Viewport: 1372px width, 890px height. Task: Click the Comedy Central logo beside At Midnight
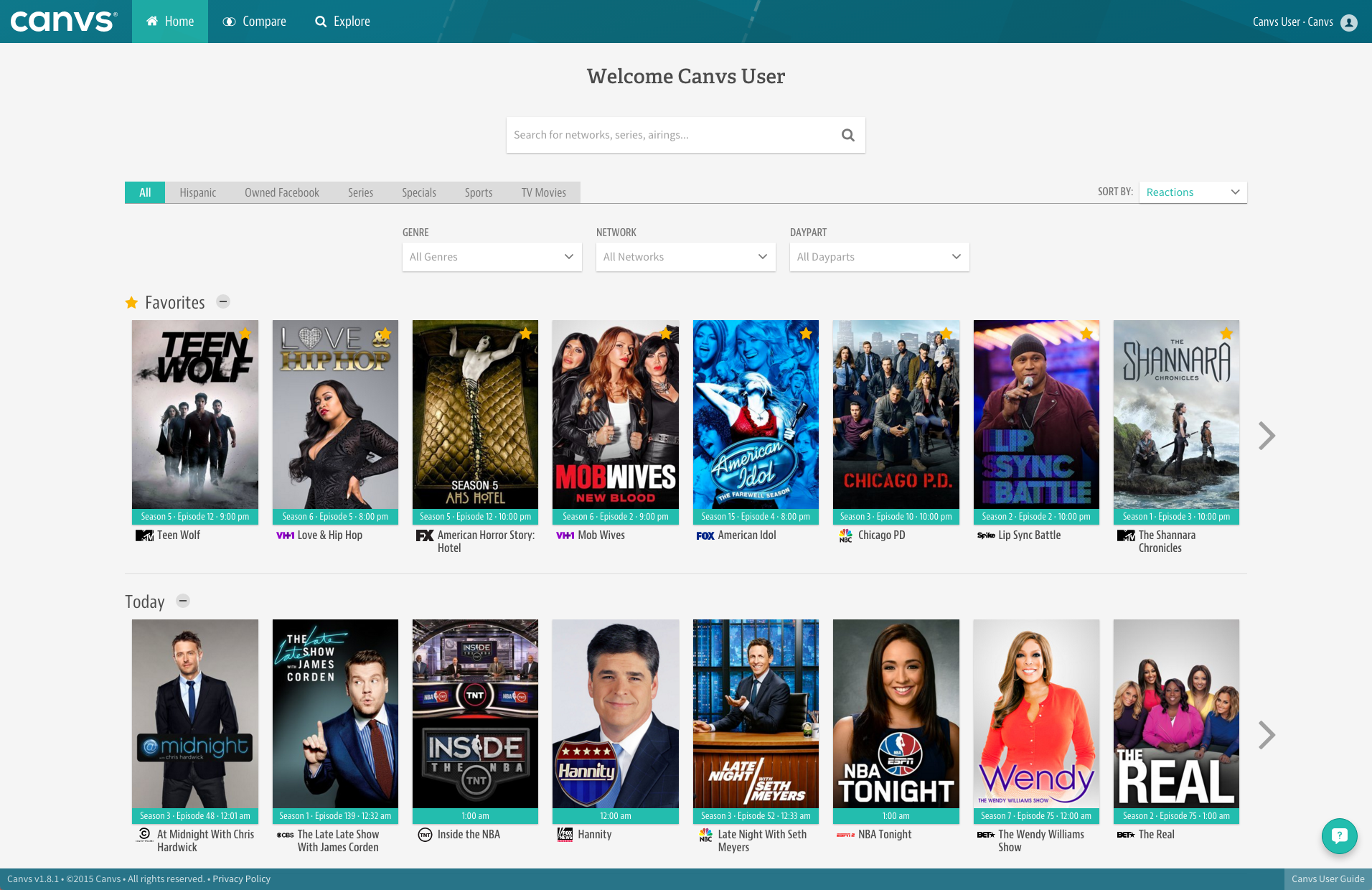[144, 835]
